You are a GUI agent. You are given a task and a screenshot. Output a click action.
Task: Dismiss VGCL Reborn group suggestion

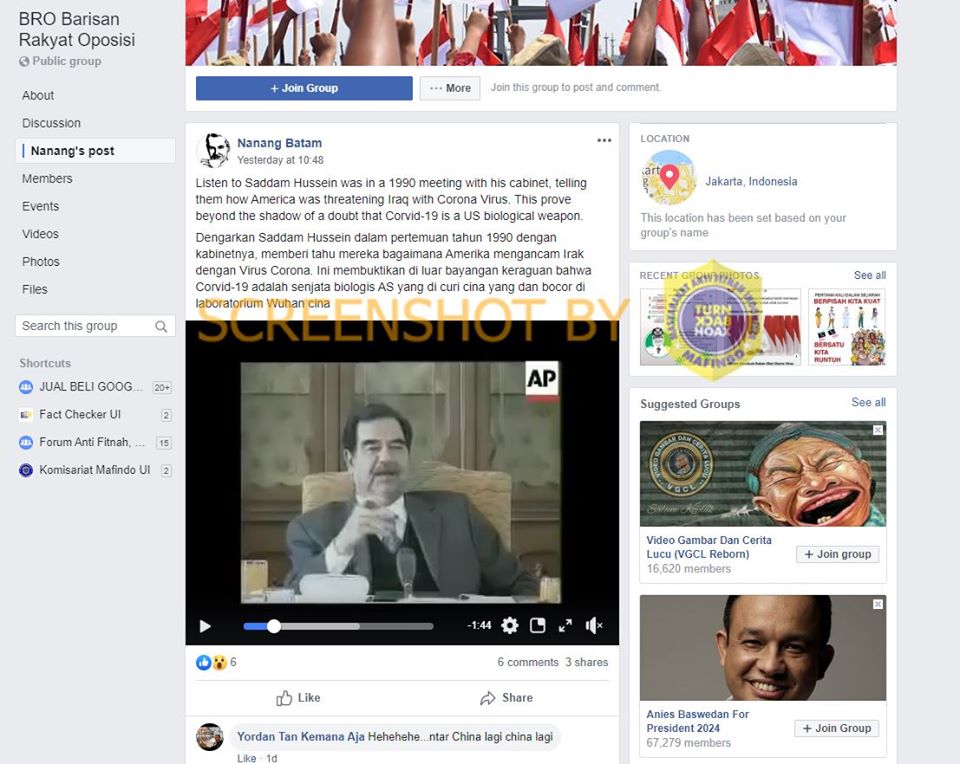878,430
